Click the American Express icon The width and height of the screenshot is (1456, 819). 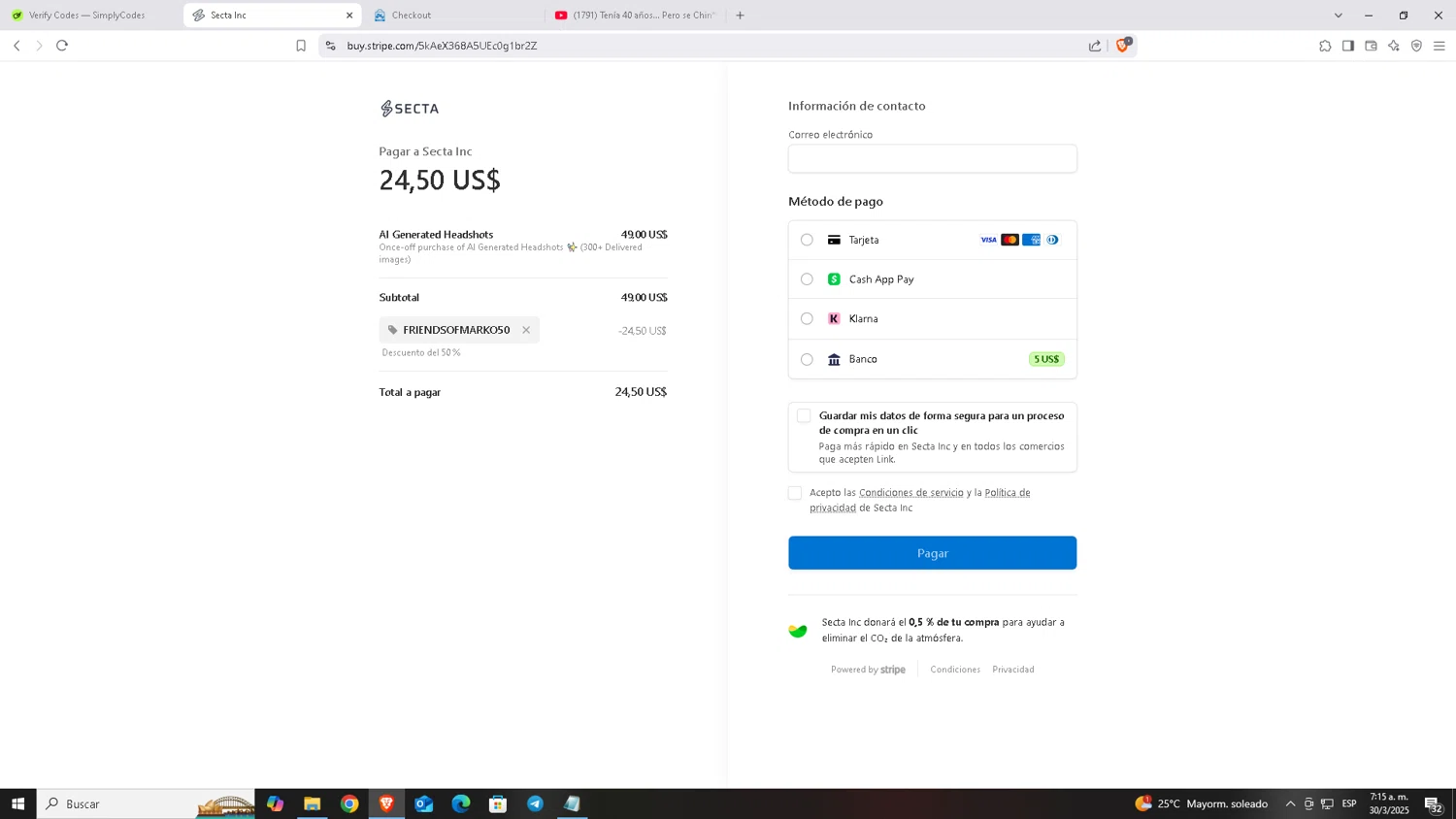pyautogui.click(x=1031, y=240)
